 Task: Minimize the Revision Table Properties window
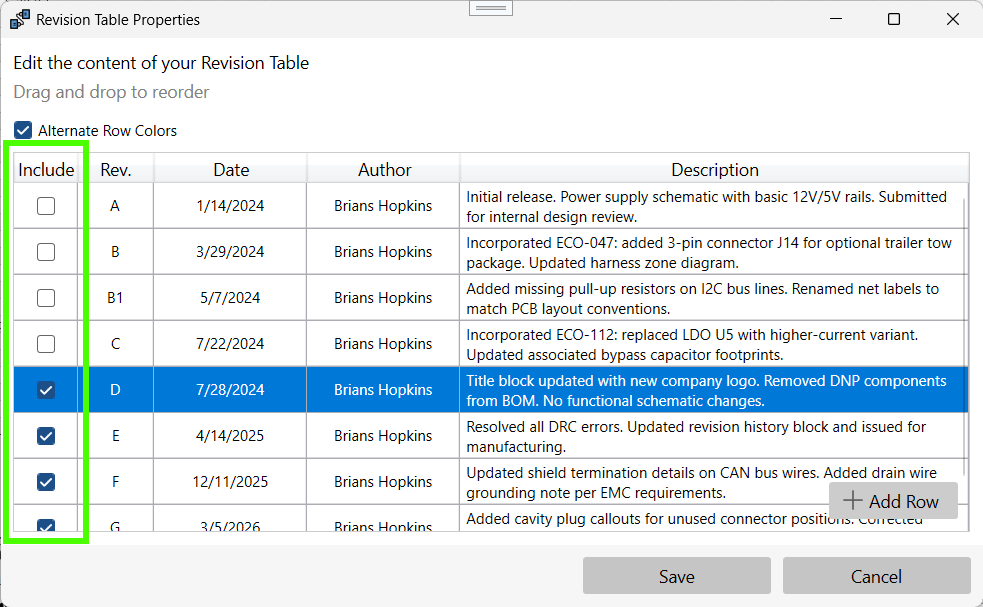(836, 19)
